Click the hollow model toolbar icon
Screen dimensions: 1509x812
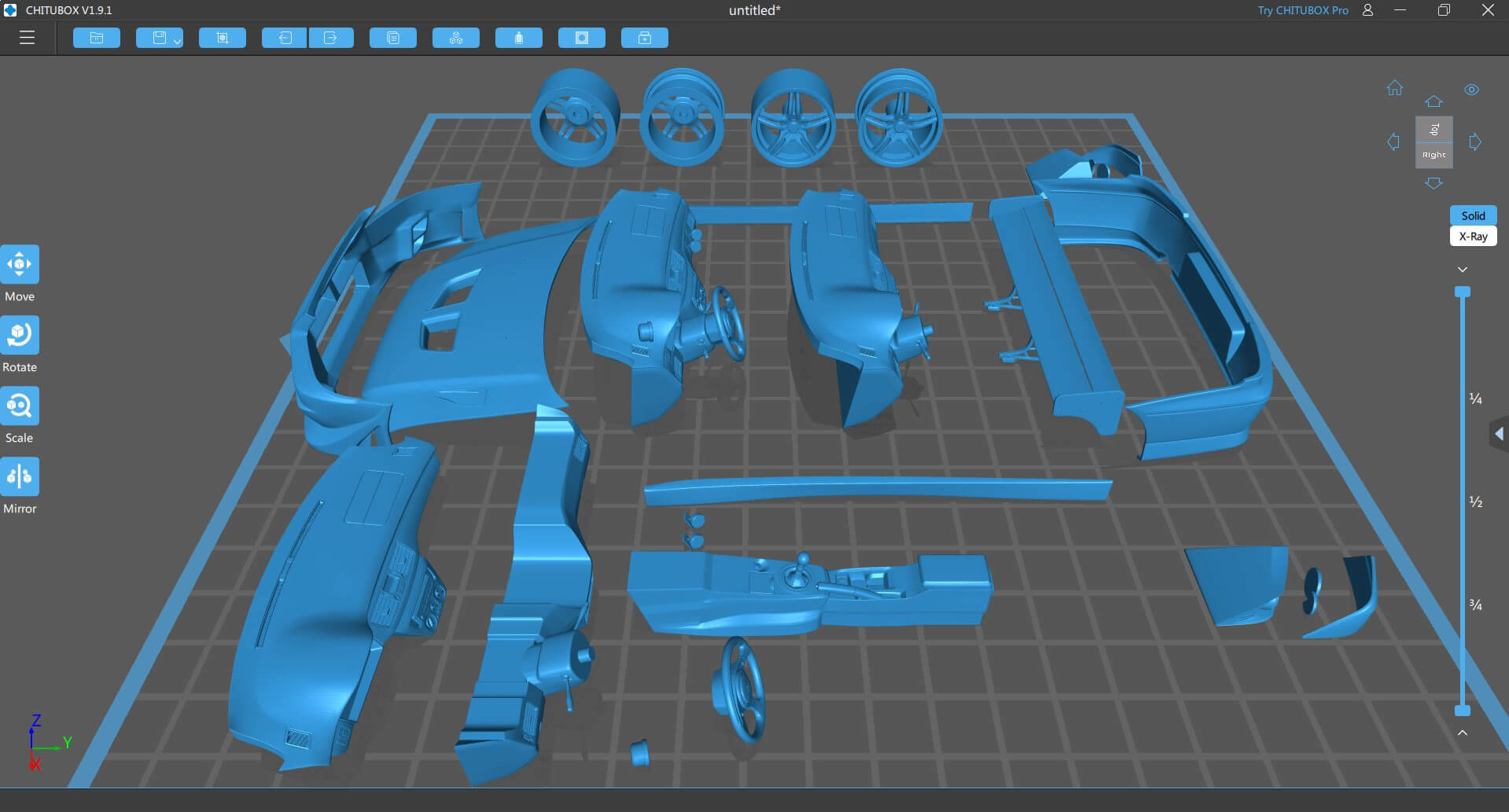click(x=582, y=38)
